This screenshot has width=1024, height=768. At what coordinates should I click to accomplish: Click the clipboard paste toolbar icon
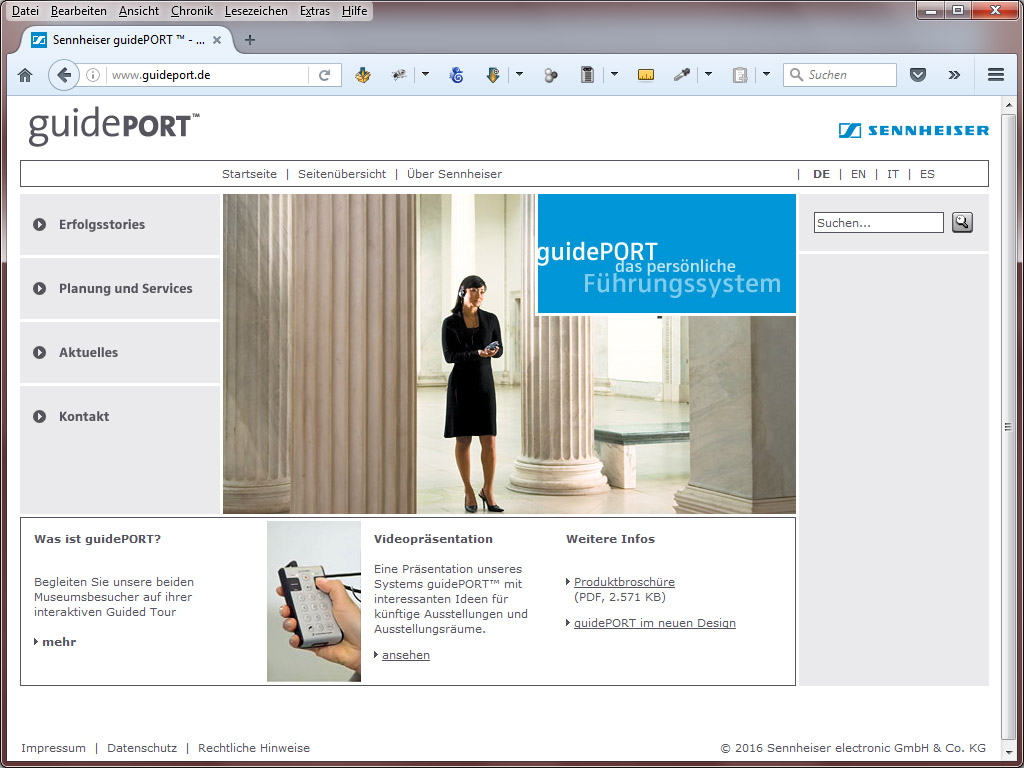click(x=740, y=75)
